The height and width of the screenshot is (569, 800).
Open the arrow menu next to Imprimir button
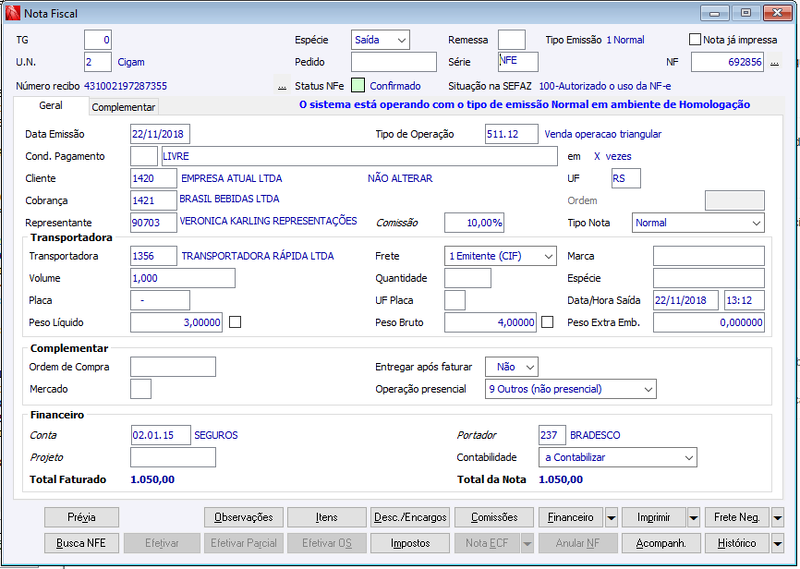[693, 517]
